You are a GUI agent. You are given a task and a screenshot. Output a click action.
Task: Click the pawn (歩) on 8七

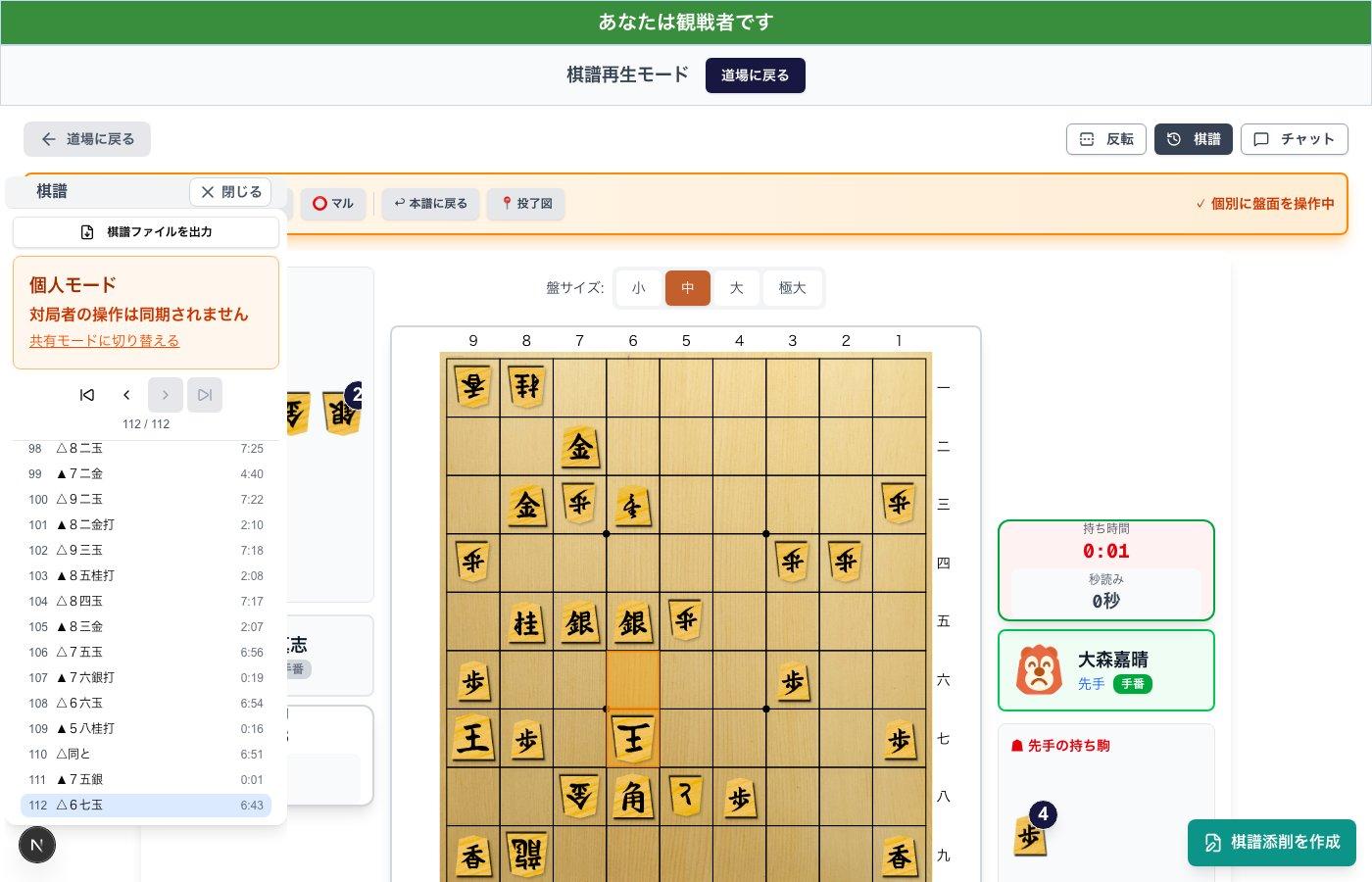tap(526, 739)
